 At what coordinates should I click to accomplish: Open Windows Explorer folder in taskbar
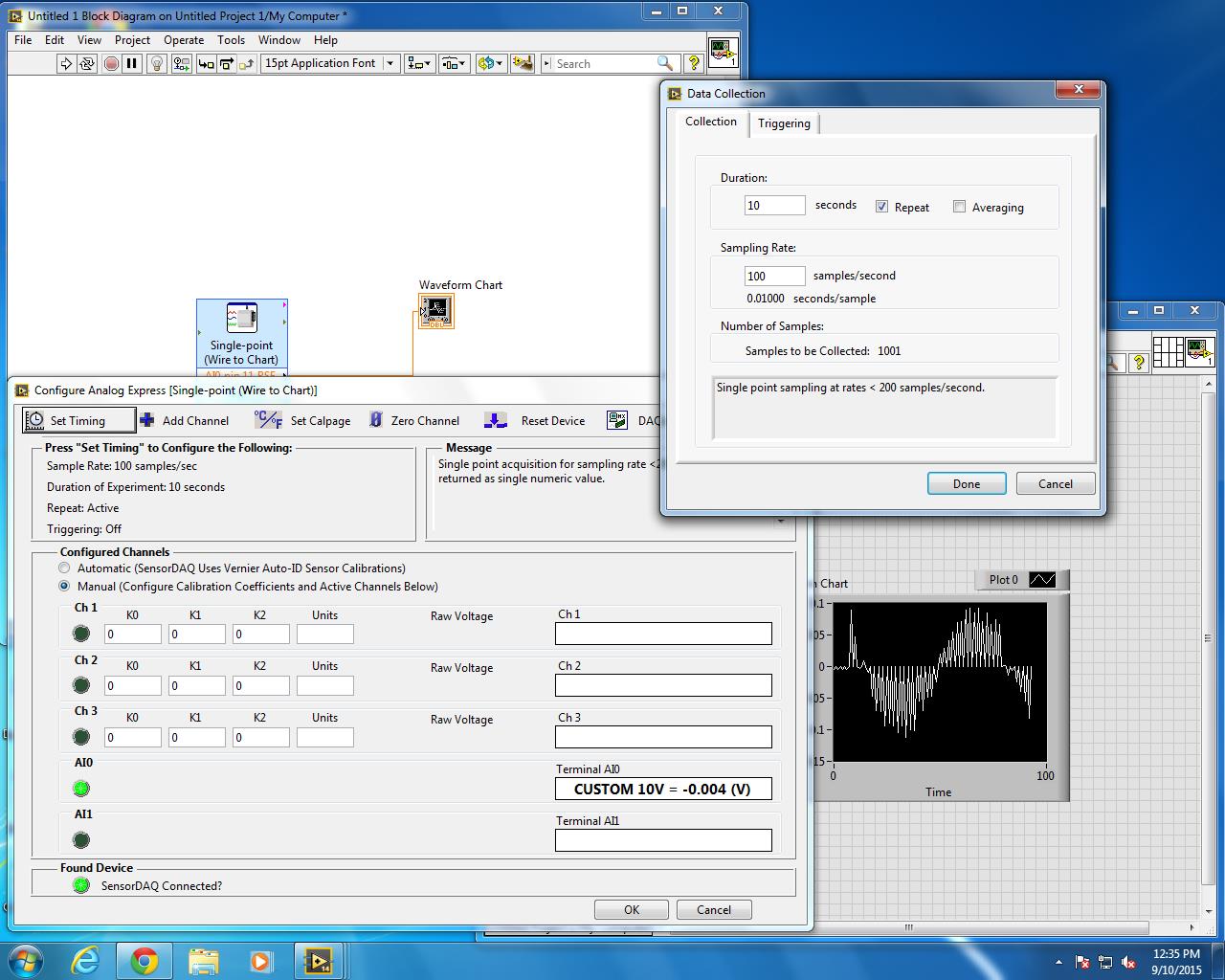point(203,960)
